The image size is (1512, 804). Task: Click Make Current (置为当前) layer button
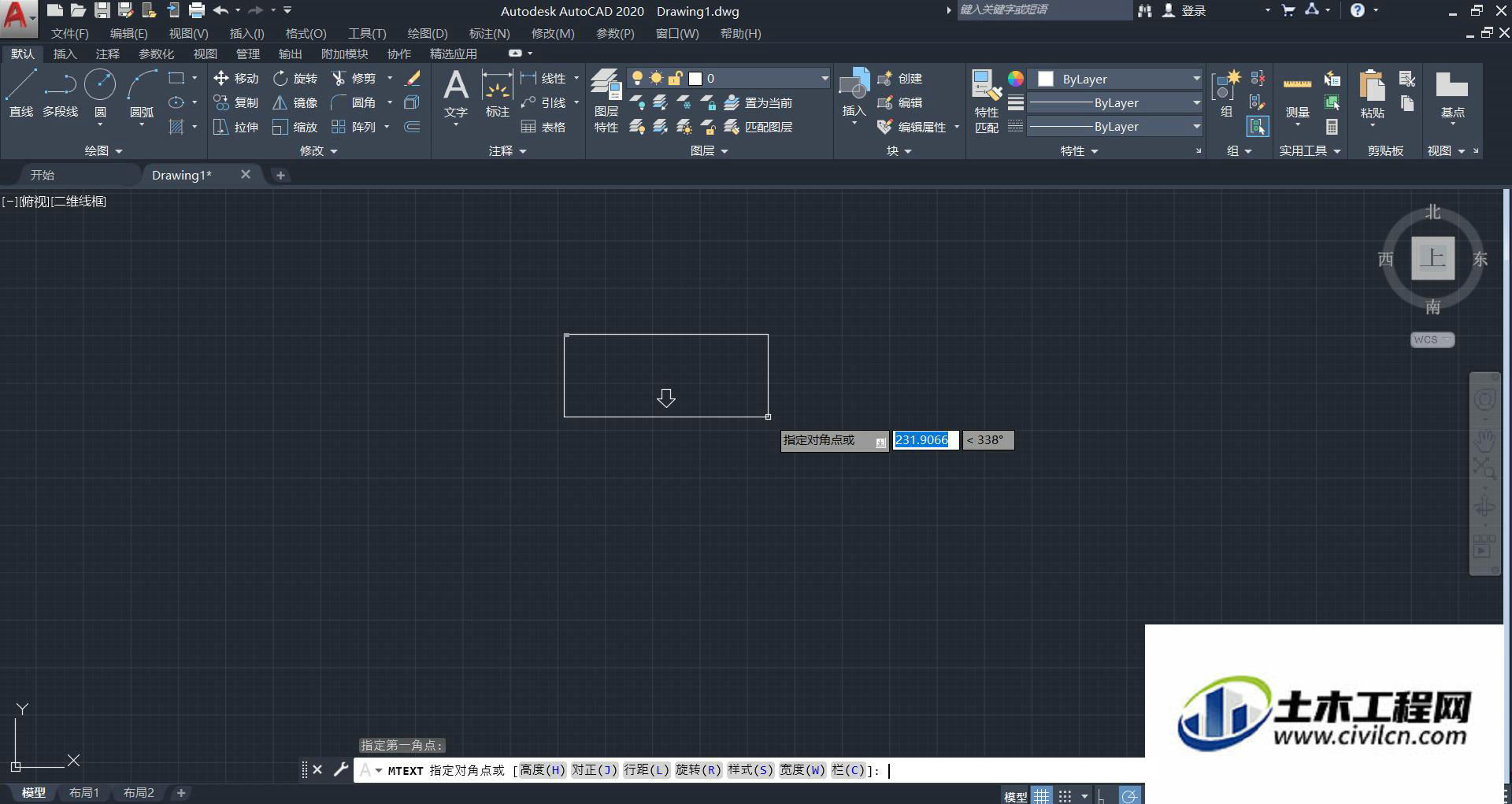[758, 102]
